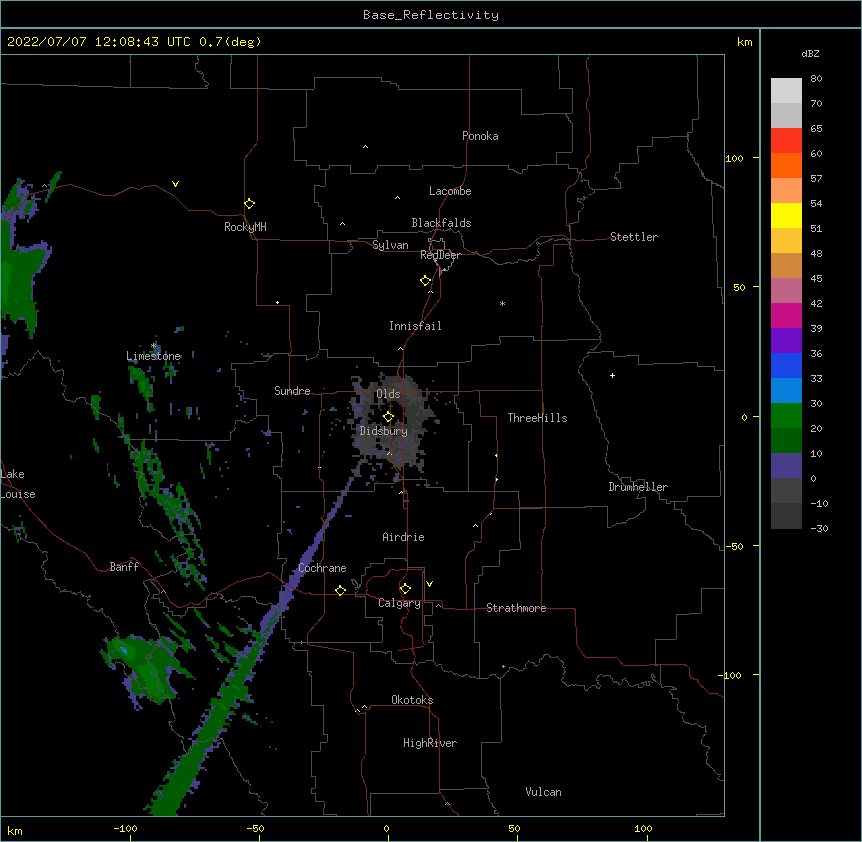Click the -50 tick on right axis

(734, 546)
